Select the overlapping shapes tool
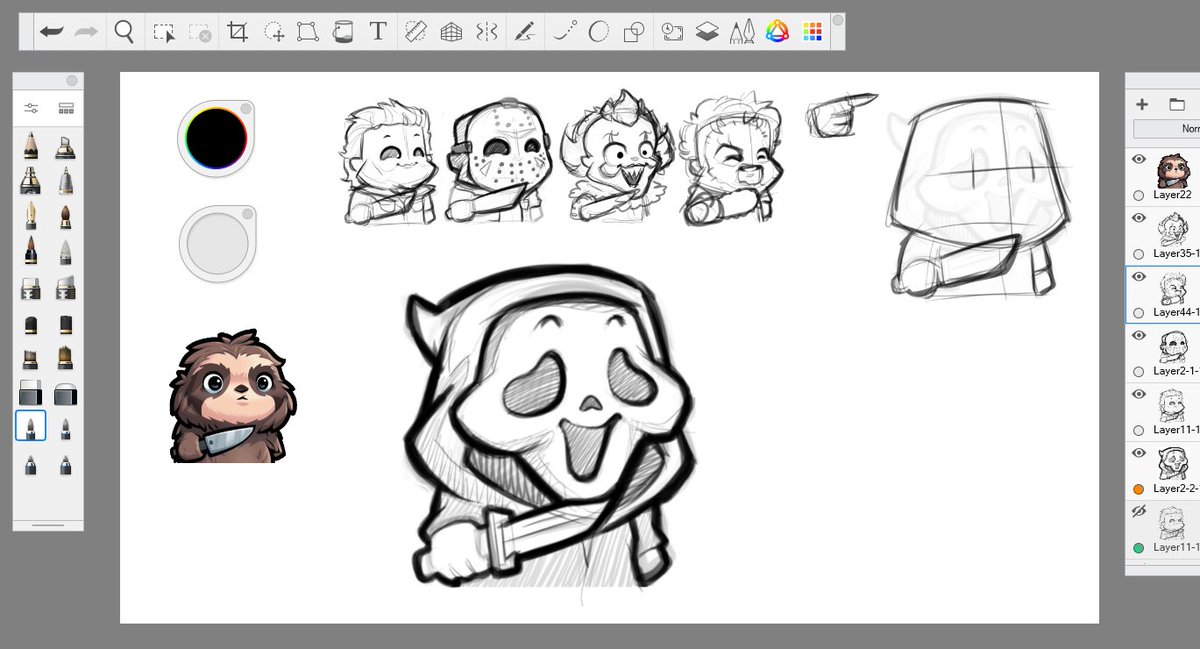1200x649 pixels. coord(632,33)
